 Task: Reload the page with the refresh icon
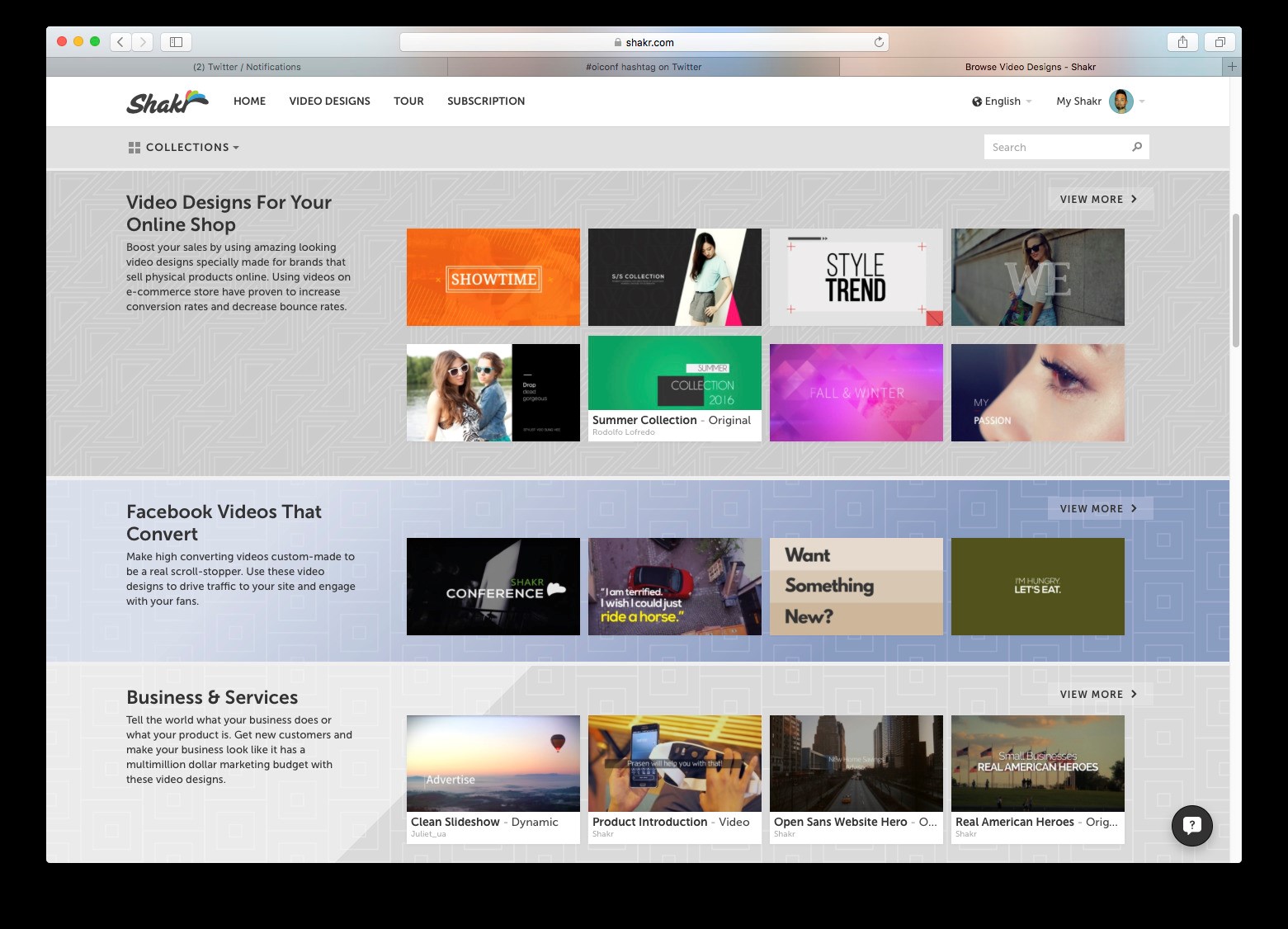[x=879, y=42]
